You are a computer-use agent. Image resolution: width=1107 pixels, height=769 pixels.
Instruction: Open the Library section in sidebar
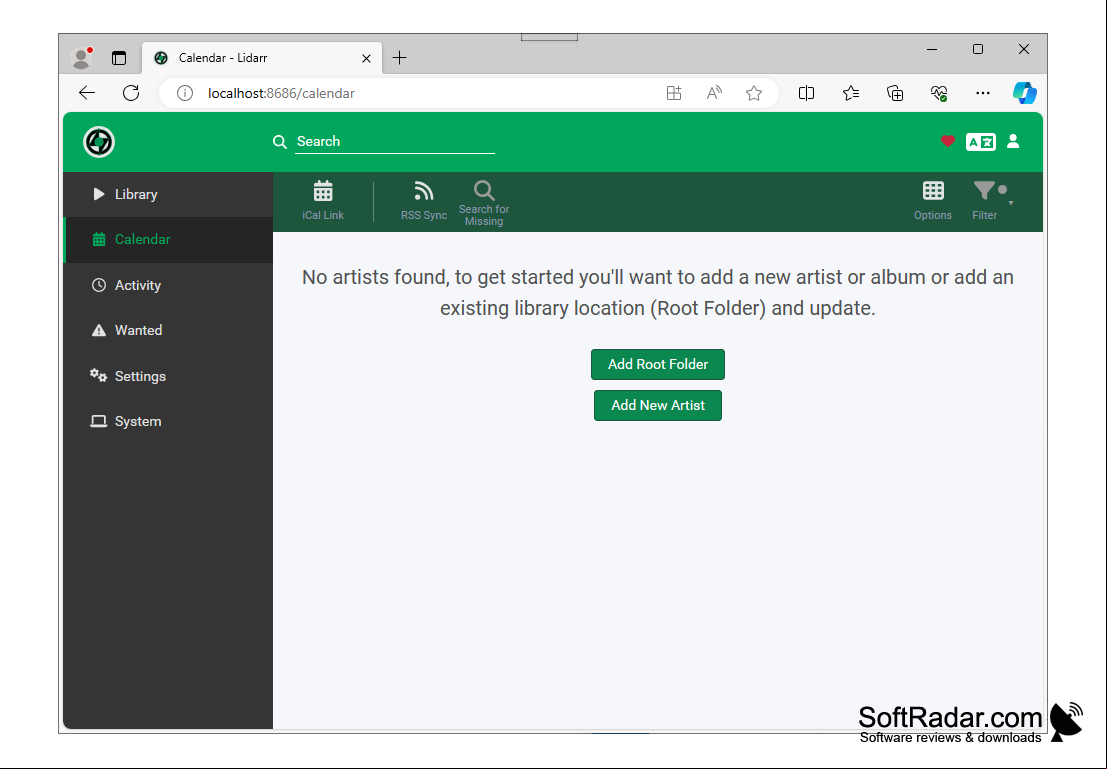click(168, 194)
